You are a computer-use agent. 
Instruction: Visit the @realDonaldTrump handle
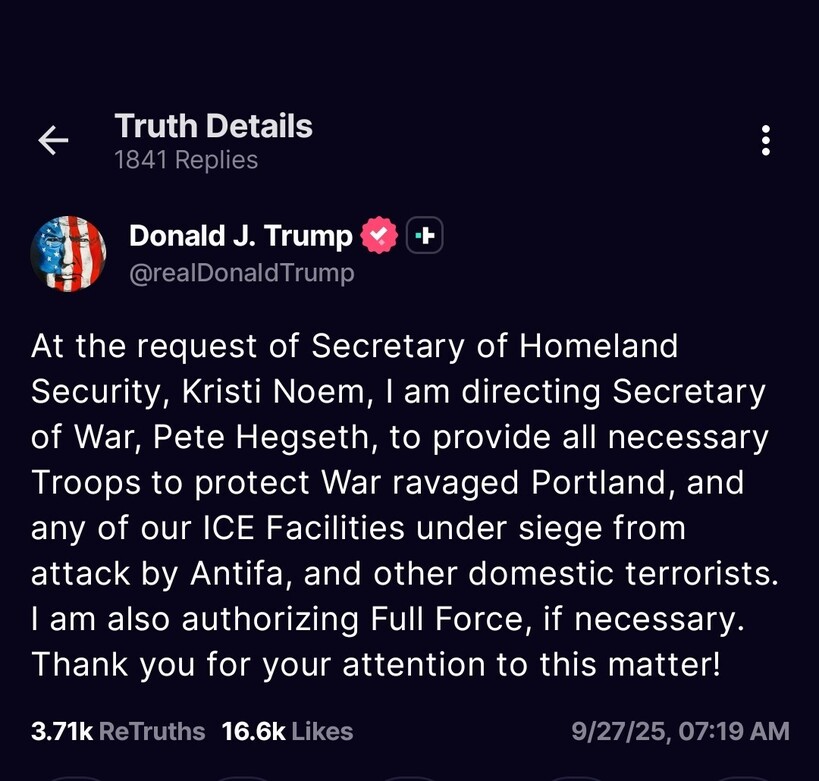[241, 273]
